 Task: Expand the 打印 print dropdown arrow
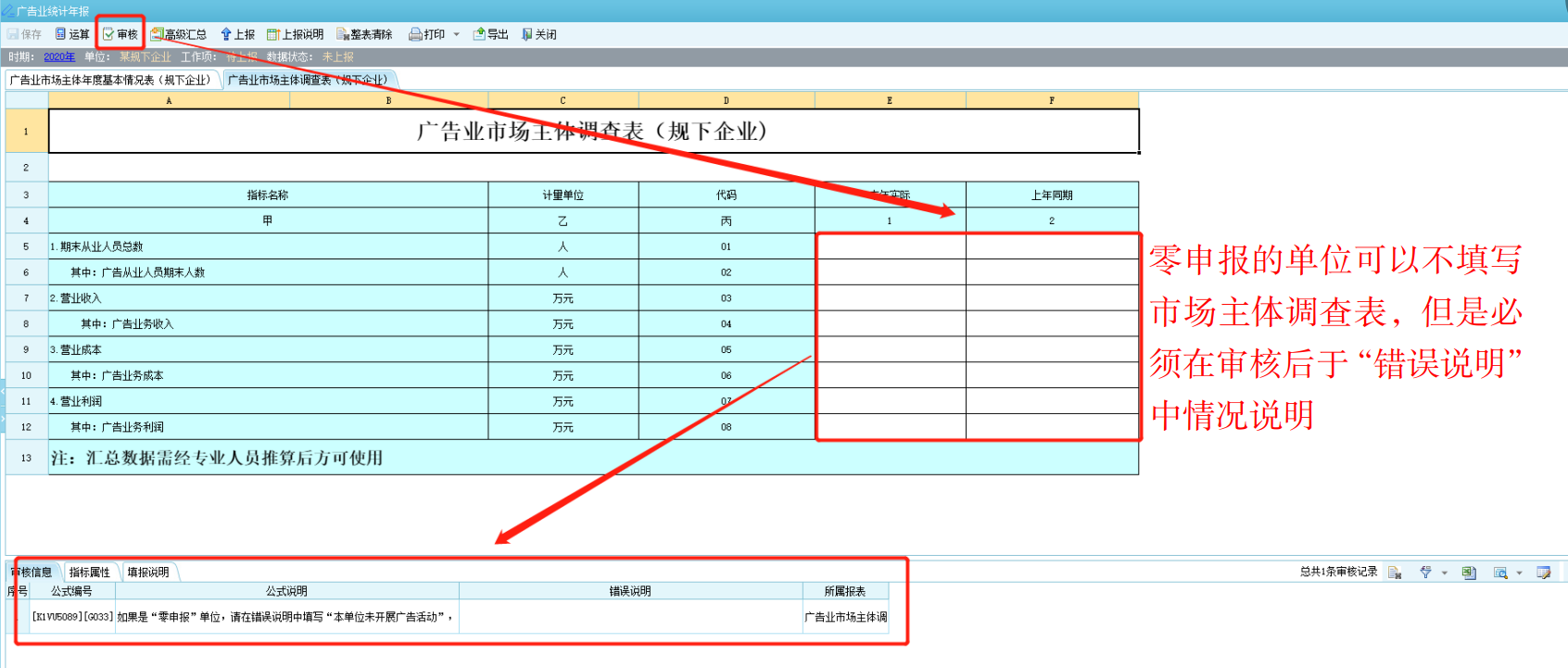pos(456,34)
